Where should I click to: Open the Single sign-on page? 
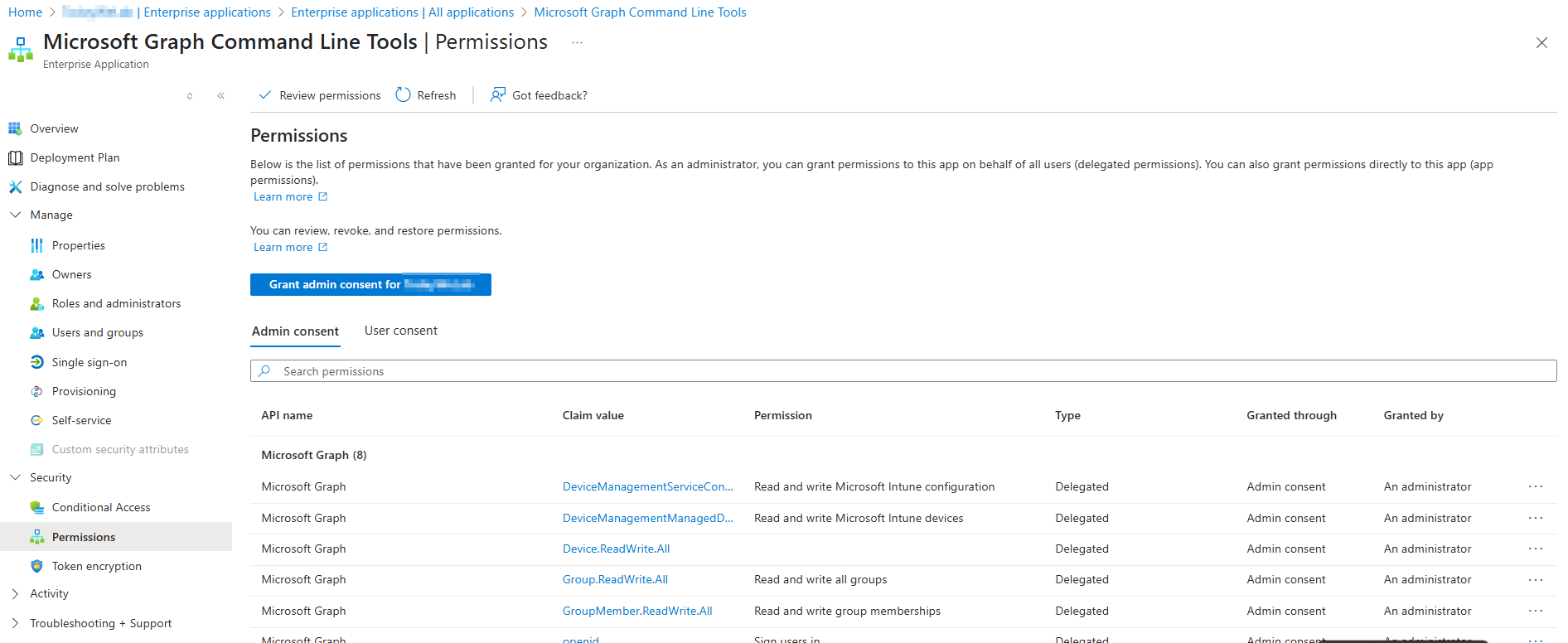pos(89,362)
